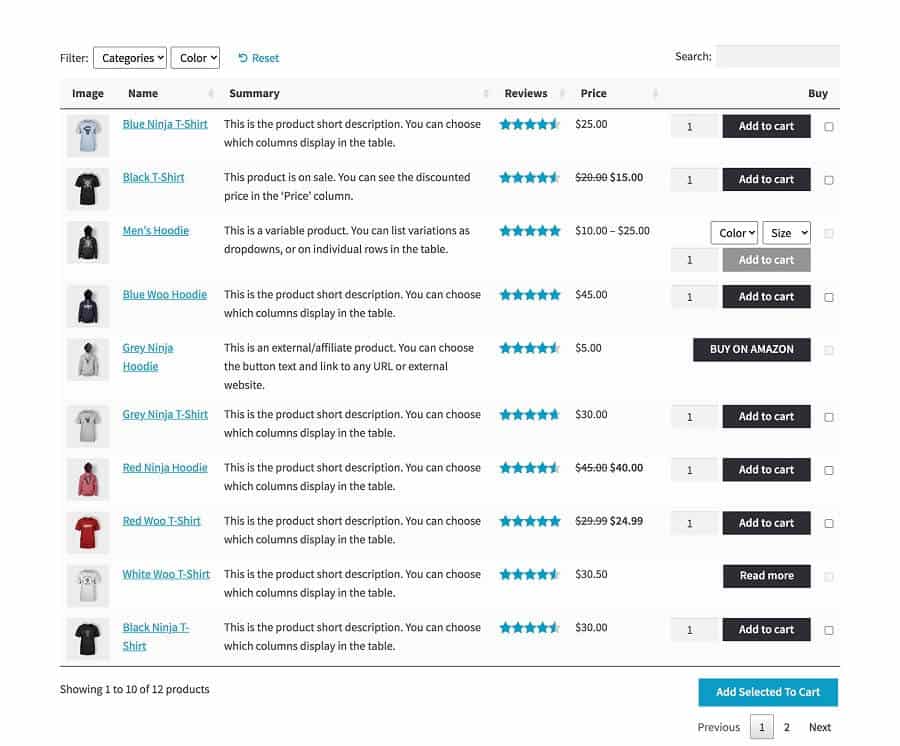Open White Woo T-Shirt product thumbnail
Image resolution: width=900 pixels, height=746 pixels.
pos(88,586)
